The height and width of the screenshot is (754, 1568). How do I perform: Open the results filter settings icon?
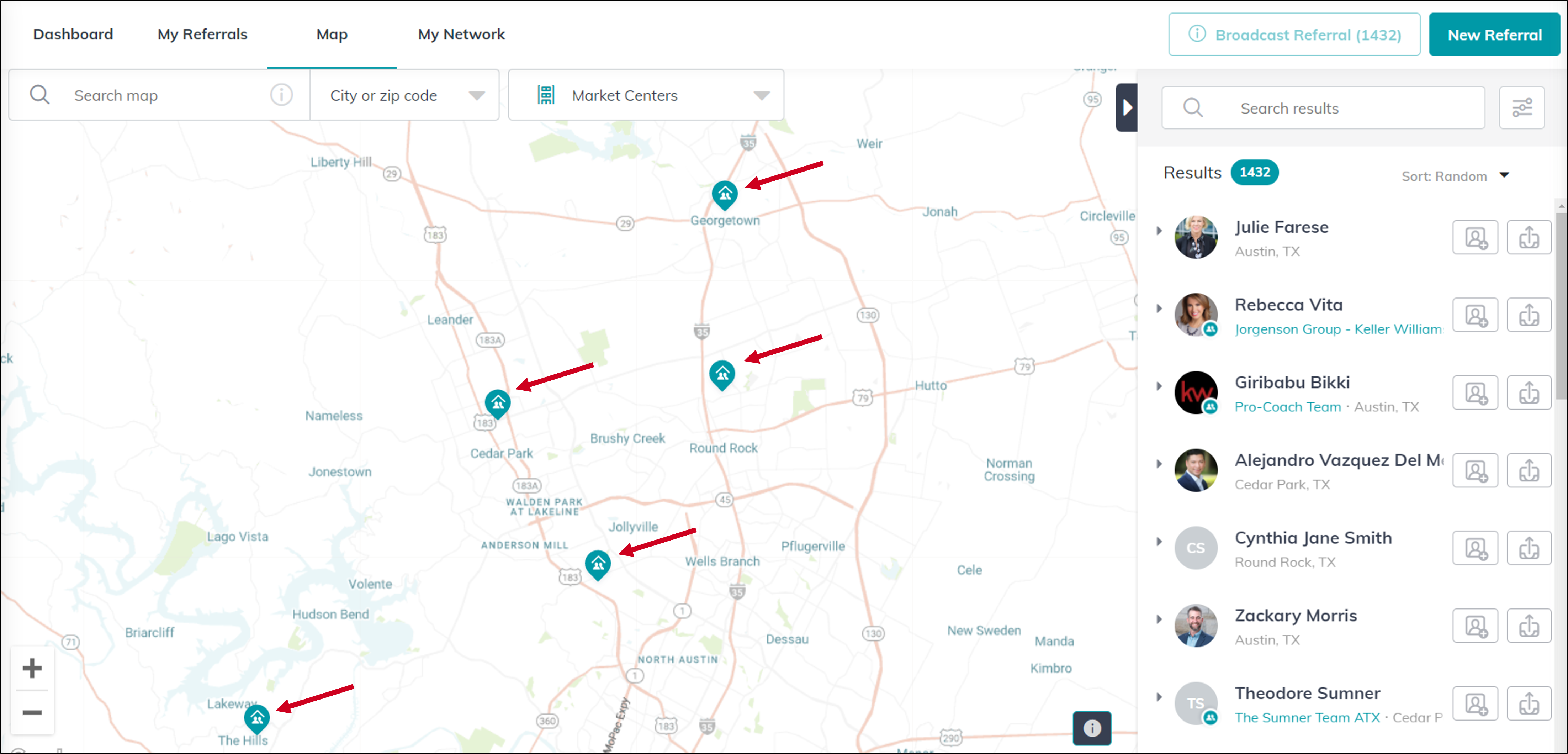pos(1522,108)
